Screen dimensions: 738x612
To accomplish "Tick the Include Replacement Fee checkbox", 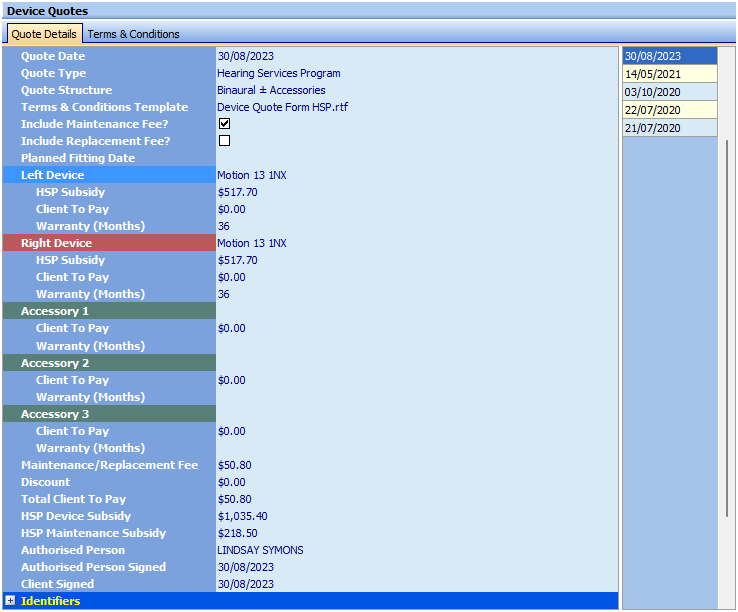I will (225, 141).
